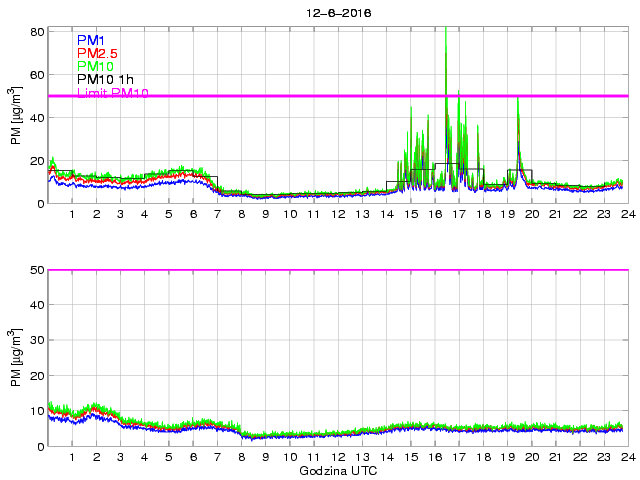Click the 50 tick label on lower y-axis
The width and height of the screenshot is (640, 480).
[x=37, y=270]
